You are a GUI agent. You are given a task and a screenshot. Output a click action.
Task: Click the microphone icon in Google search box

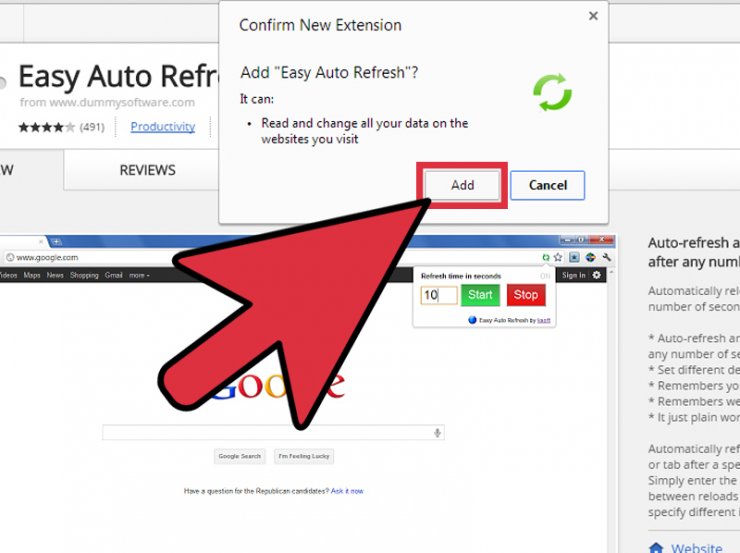(437, 433)
